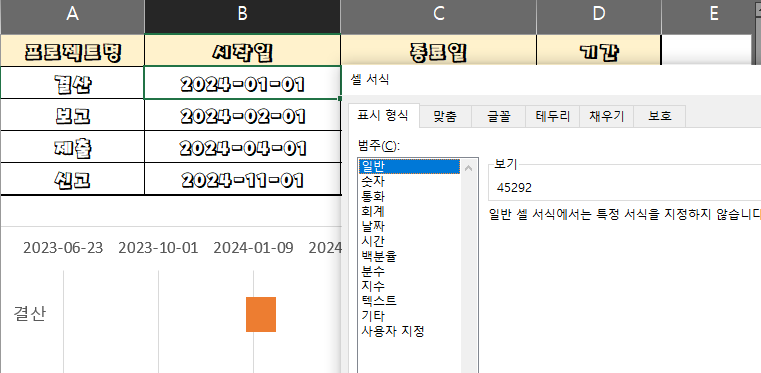Click the cell with date 2024-02-01
This screenshot has width=761, height=373.
click(x=243, y=115)
